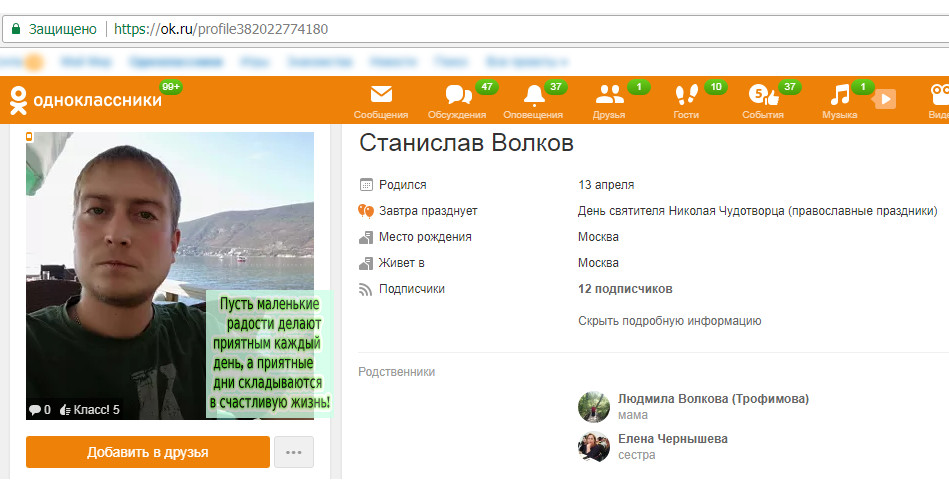This screenshot has height=496, width=949.
Task: Click the 47 badge on Обсуждения
Action: pyautogui.click(x=487, y=87)
